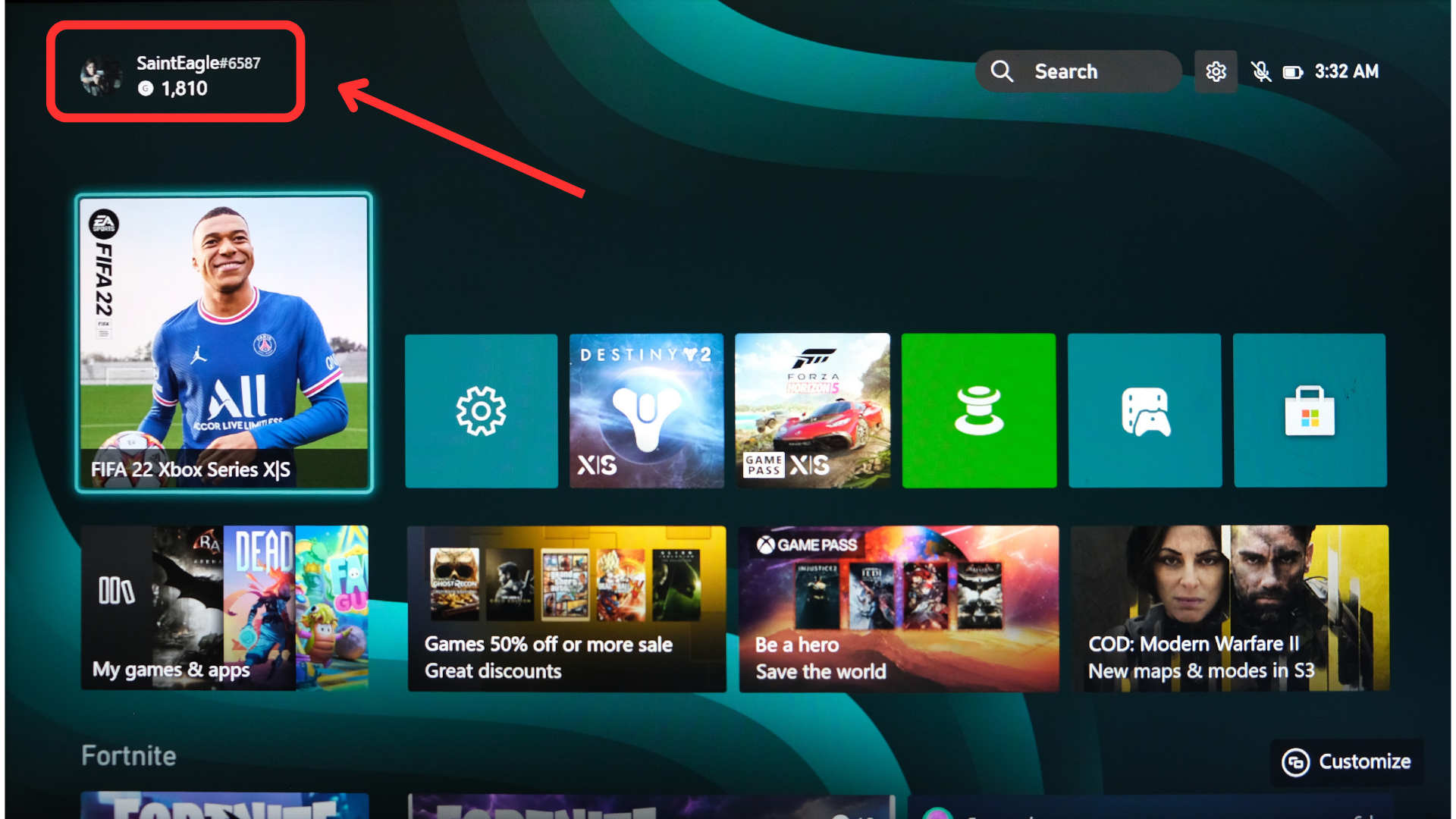Viewport: 1456px width, 819px height.
Task: Open the controller and chat tile
Action: click(x=1144, y=410)
